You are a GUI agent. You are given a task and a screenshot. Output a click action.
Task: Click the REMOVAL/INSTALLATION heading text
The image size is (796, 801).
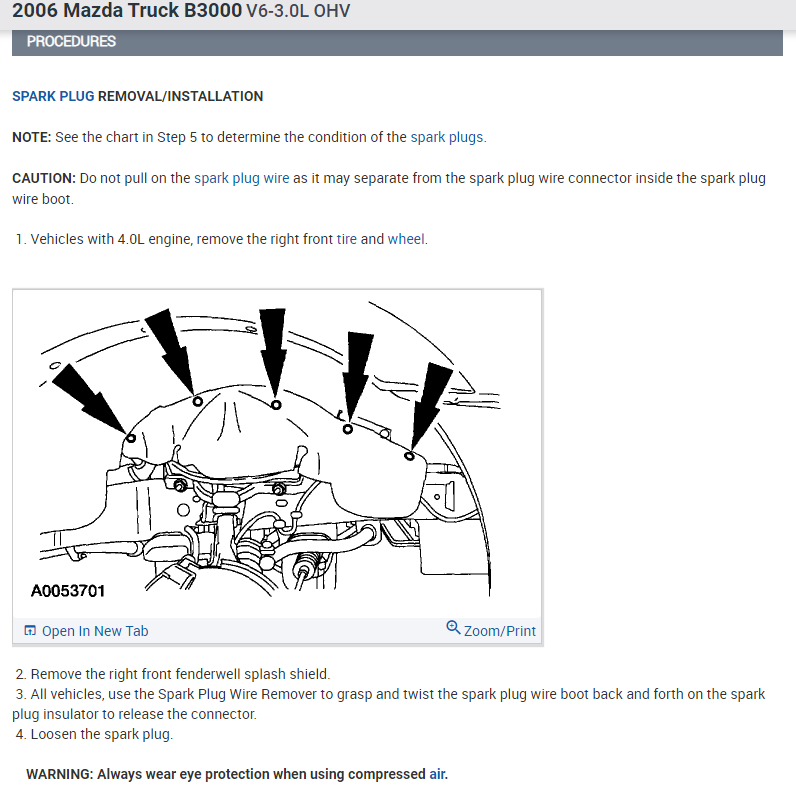click(180, 96)
